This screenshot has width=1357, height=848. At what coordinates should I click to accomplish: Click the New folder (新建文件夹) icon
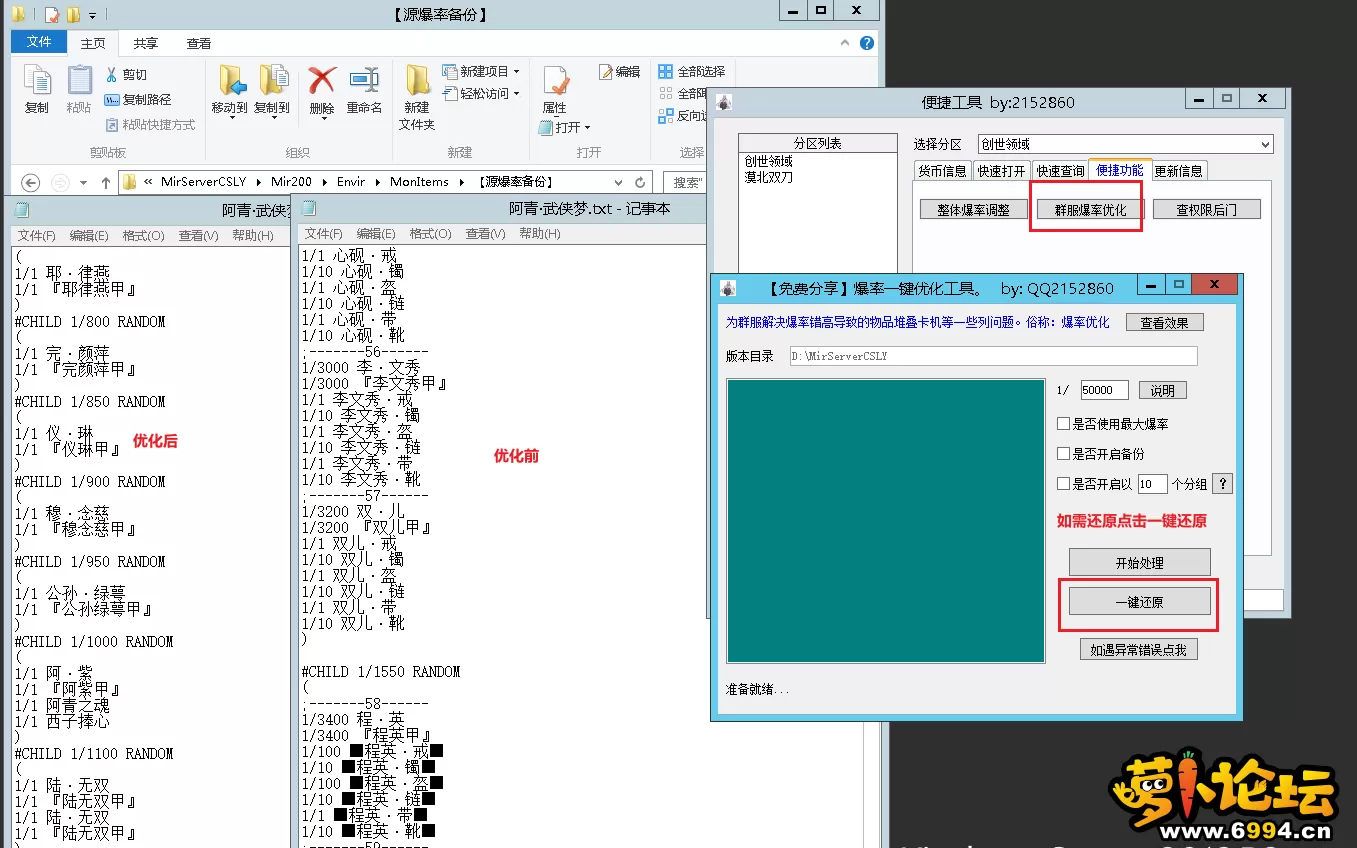point(417,80)
